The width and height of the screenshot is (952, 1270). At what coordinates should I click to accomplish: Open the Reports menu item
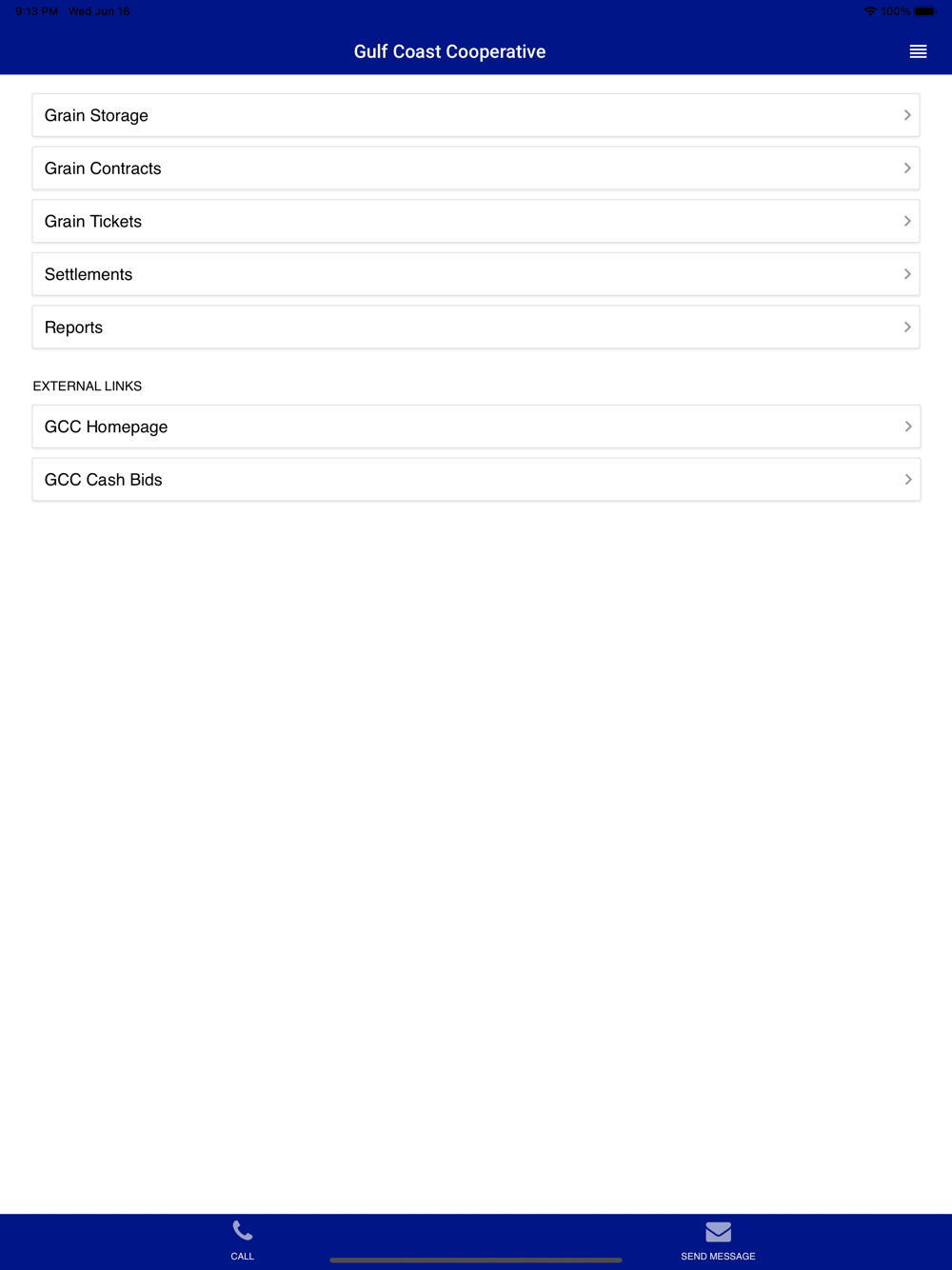(x=476, y=327)
